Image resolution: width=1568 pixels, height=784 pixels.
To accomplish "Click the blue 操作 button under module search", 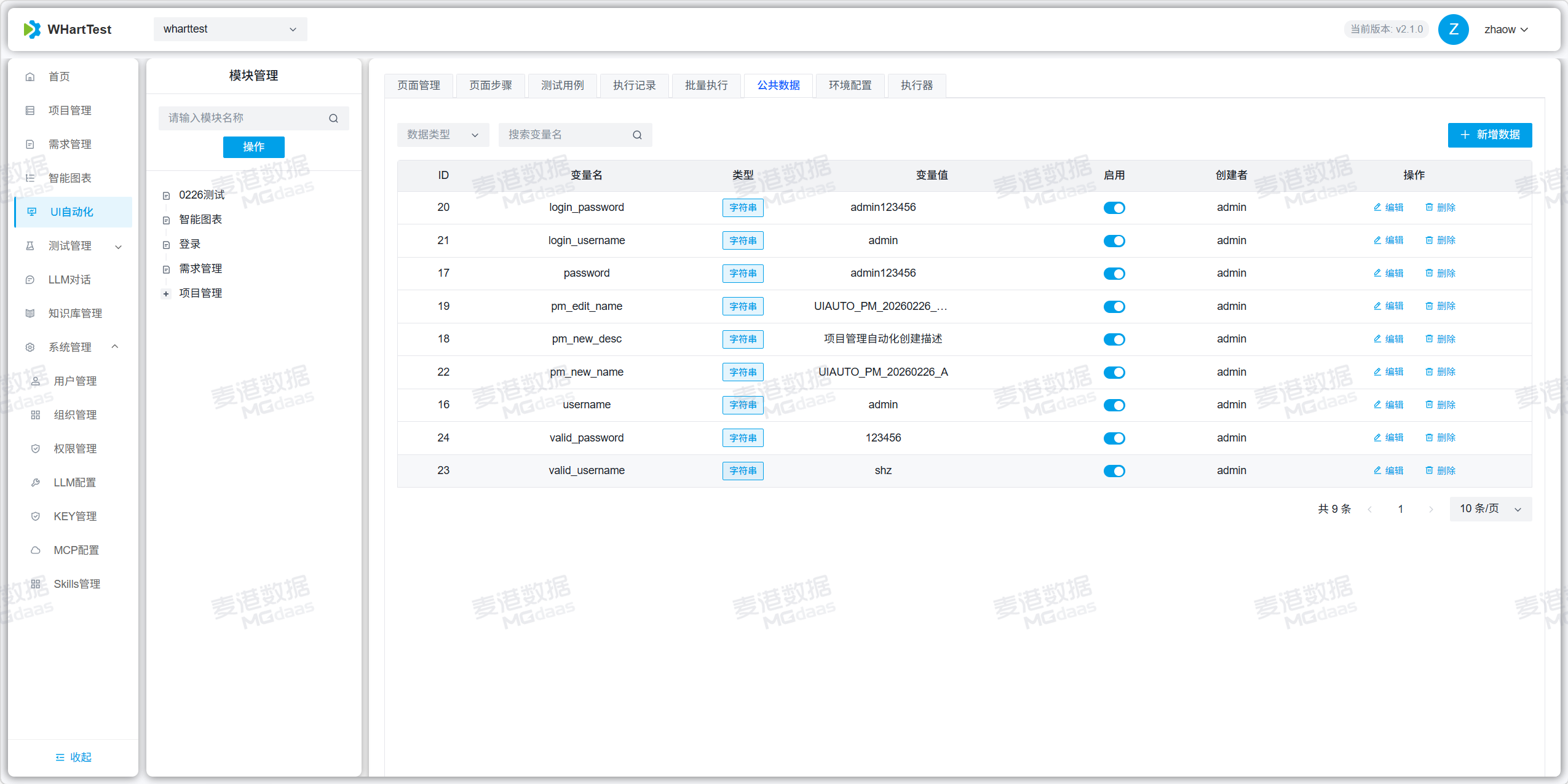I will (253, 147).
